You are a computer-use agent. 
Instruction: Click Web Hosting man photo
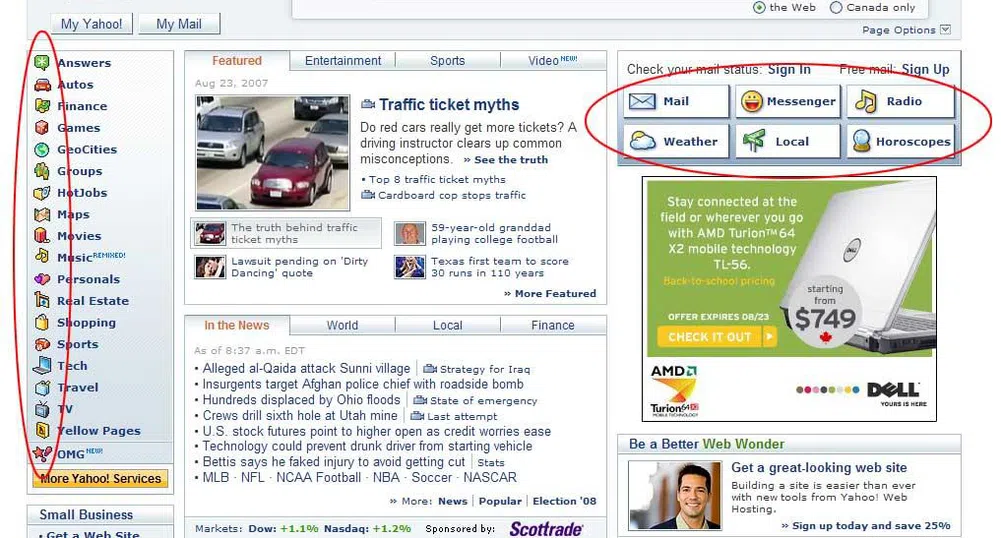click(x=675, y=496)
